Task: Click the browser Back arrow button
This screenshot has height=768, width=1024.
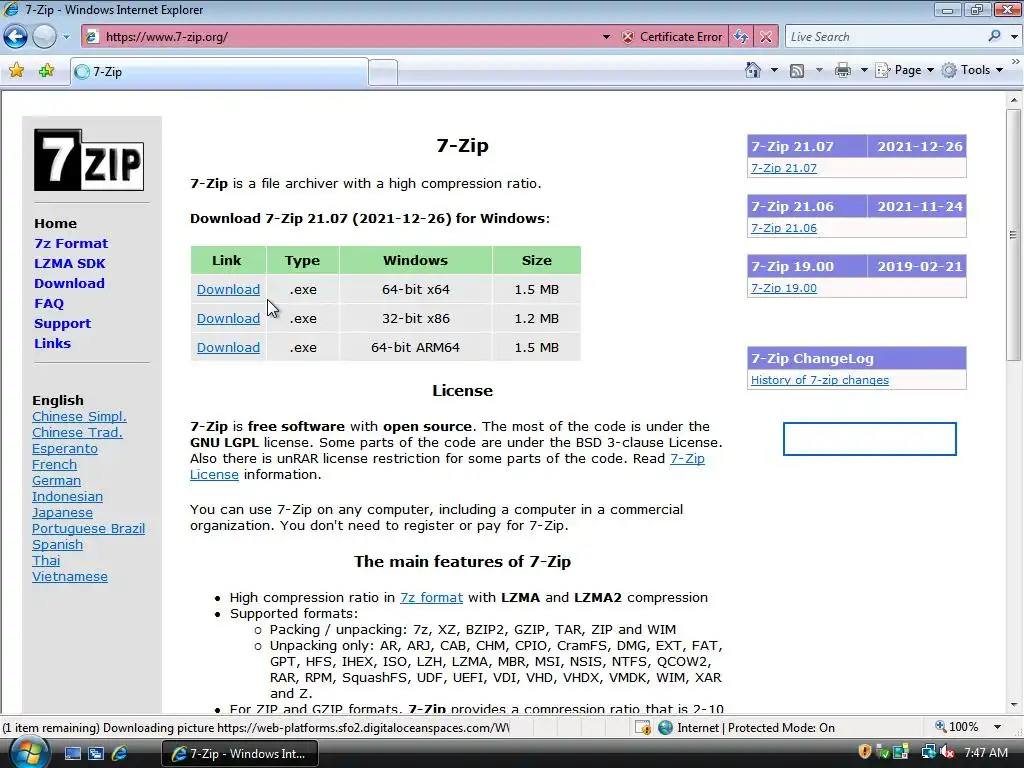Action: coord(16,37)
